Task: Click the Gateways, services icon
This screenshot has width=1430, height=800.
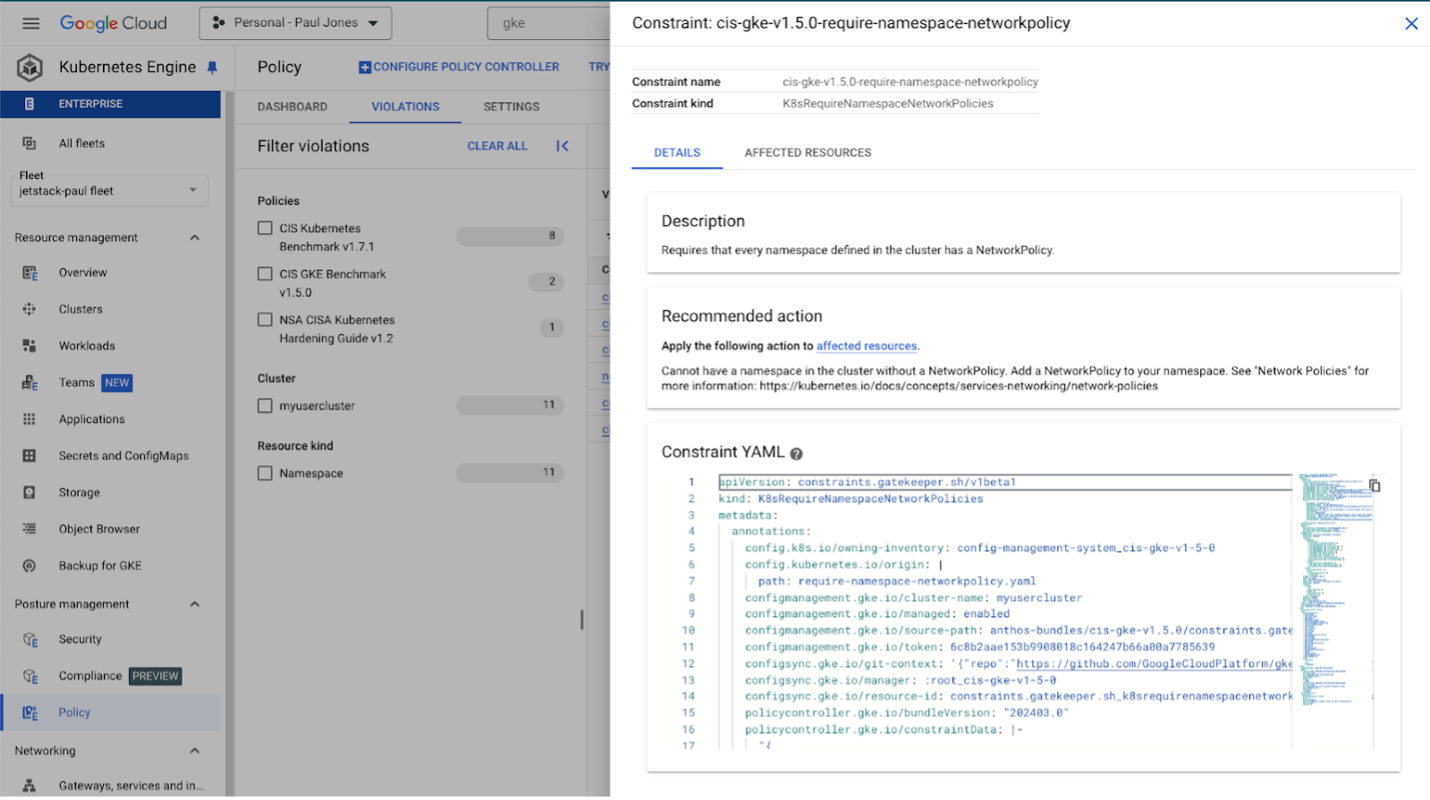Action: coord(29,786)
